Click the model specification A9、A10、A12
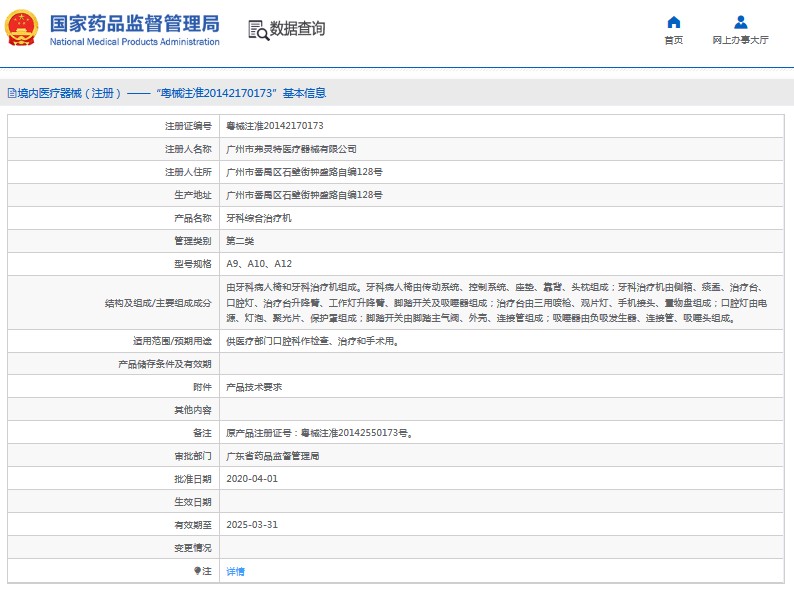Image resolution: width=794 pixels, height=591 pixels. tap(259, 264)
